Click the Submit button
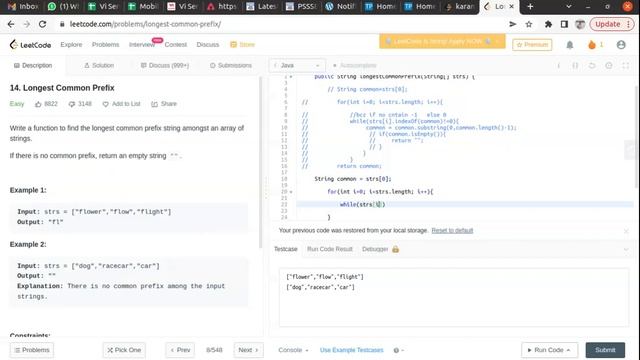 coord(605,350)
